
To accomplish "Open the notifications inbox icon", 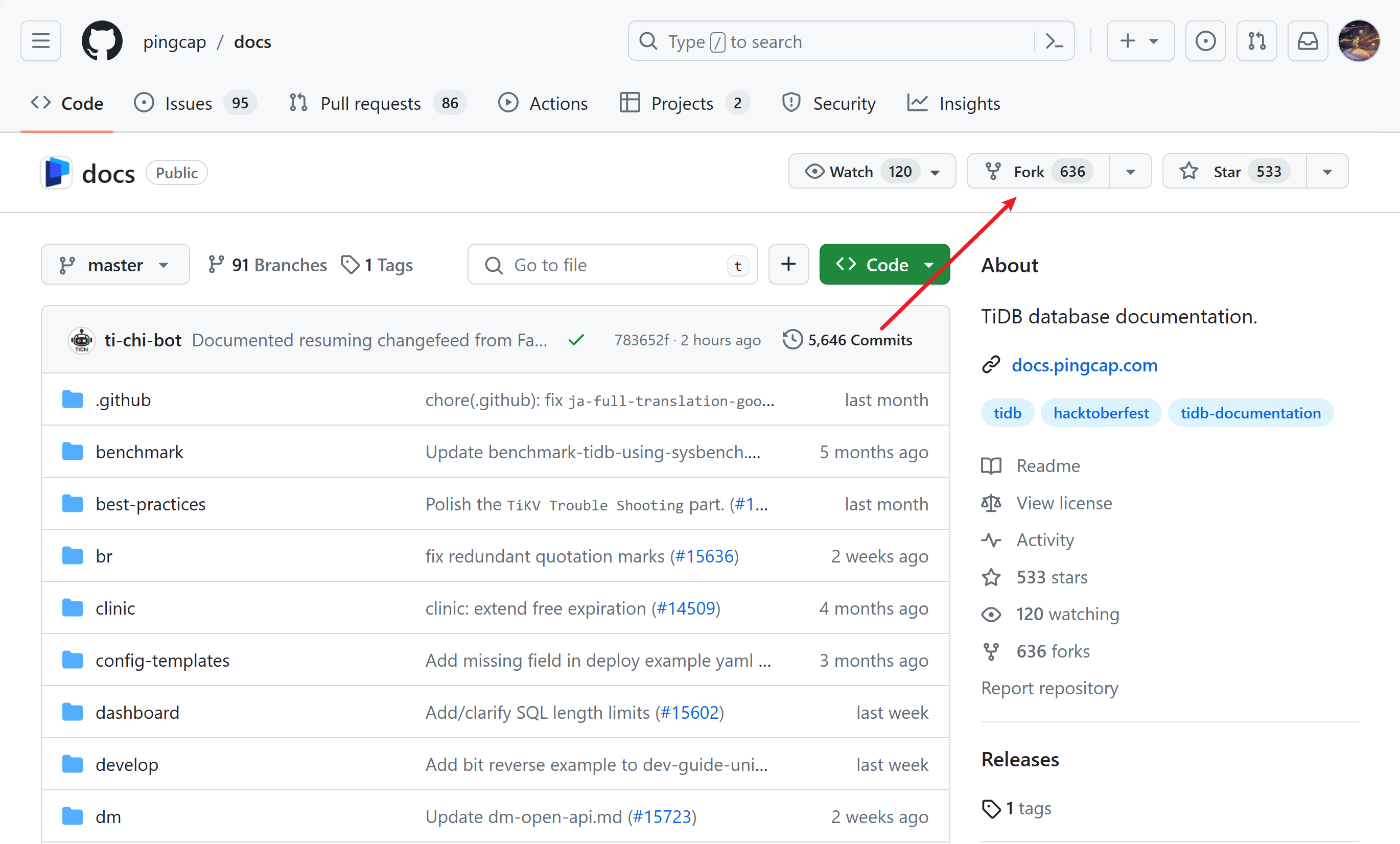I will click(1308, 41).
